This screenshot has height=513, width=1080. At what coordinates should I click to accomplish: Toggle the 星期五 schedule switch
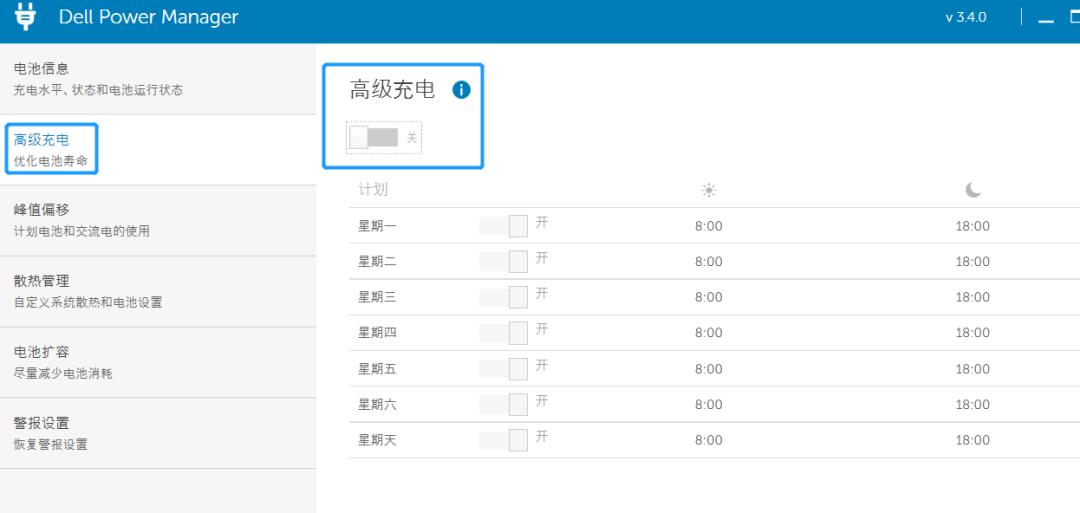(x=503, y=369)
